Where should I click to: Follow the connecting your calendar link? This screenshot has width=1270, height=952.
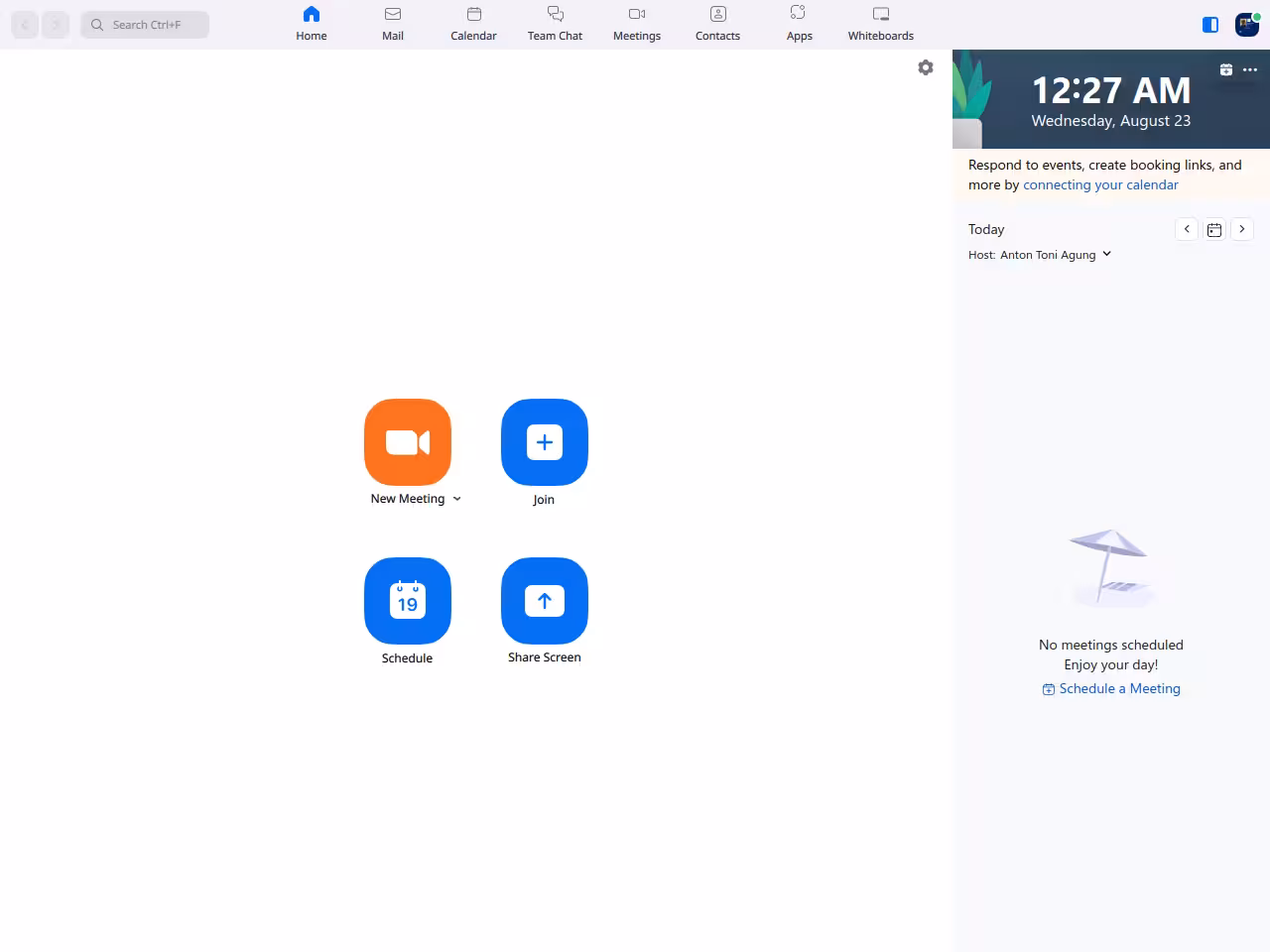point(1100,184)
